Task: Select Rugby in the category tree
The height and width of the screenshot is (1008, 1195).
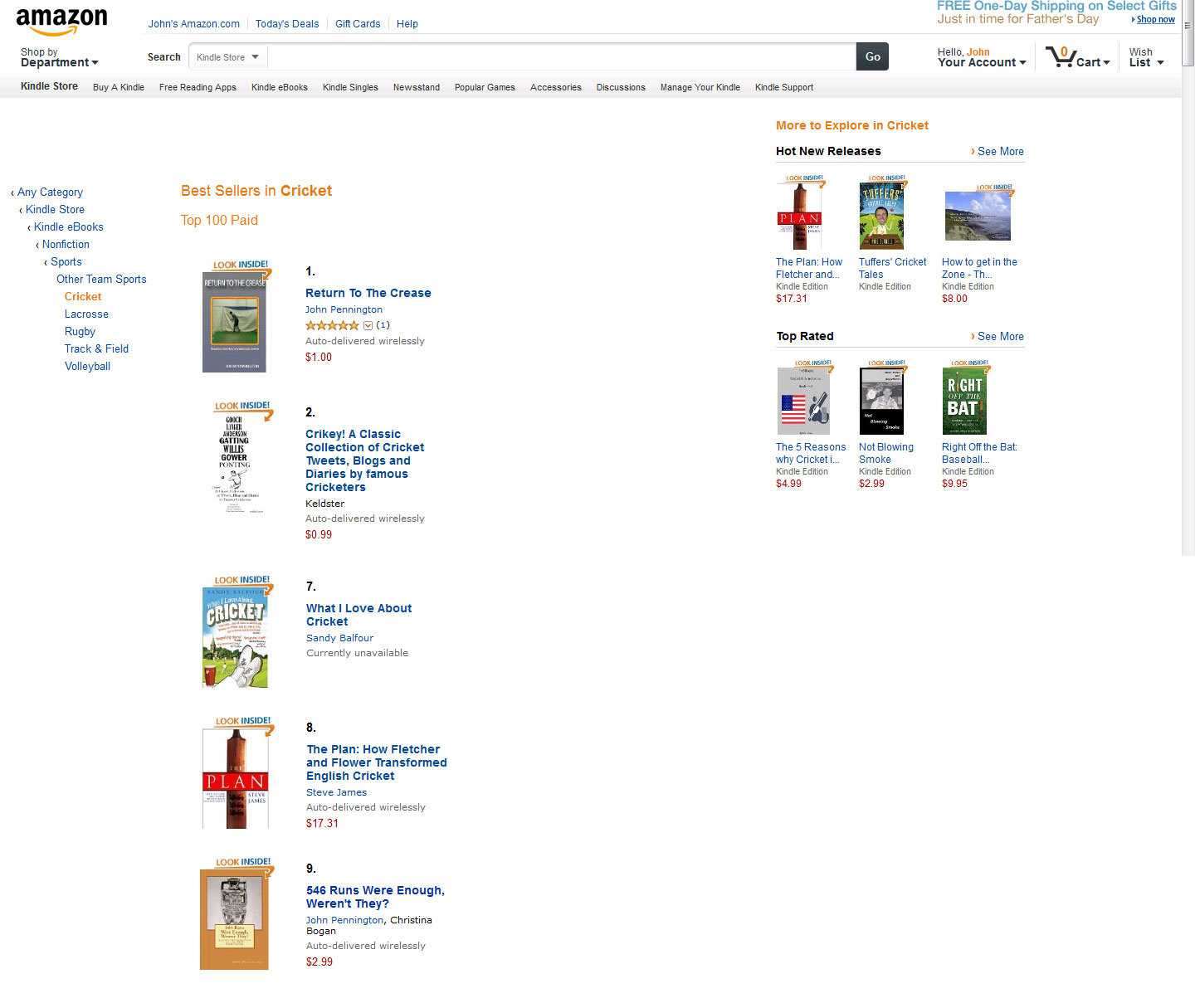Action: (x=80, y=332)
